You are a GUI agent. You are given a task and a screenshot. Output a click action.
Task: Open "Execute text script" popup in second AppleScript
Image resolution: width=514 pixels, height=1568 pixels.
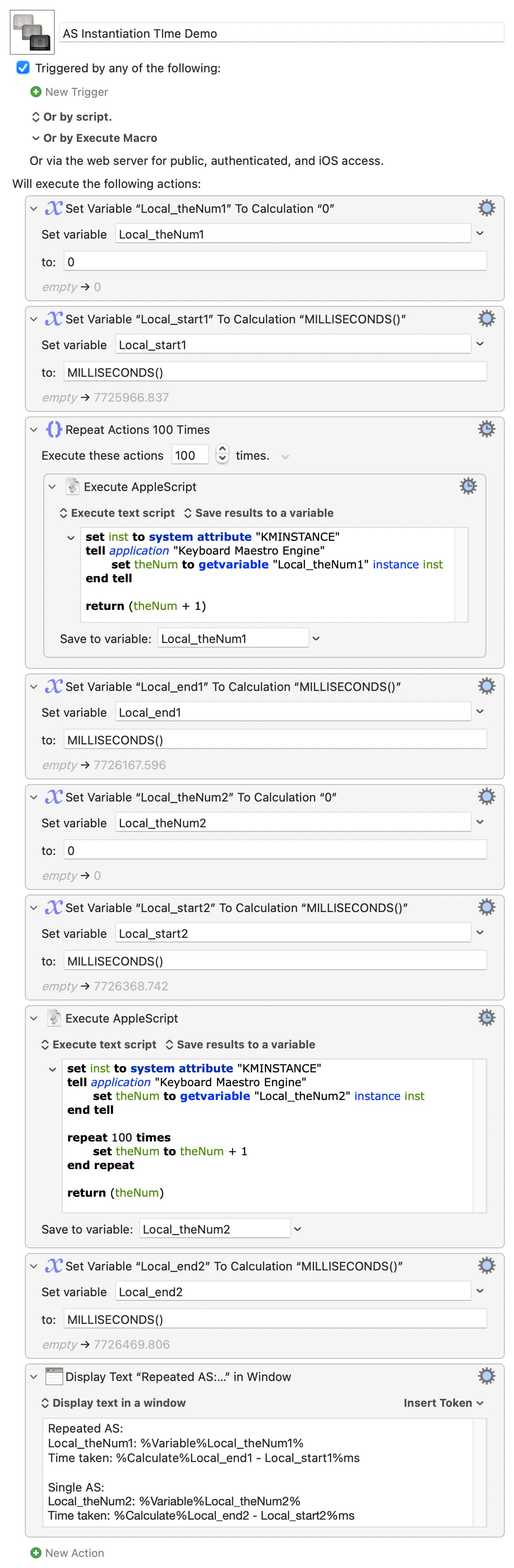(99, 1044)
